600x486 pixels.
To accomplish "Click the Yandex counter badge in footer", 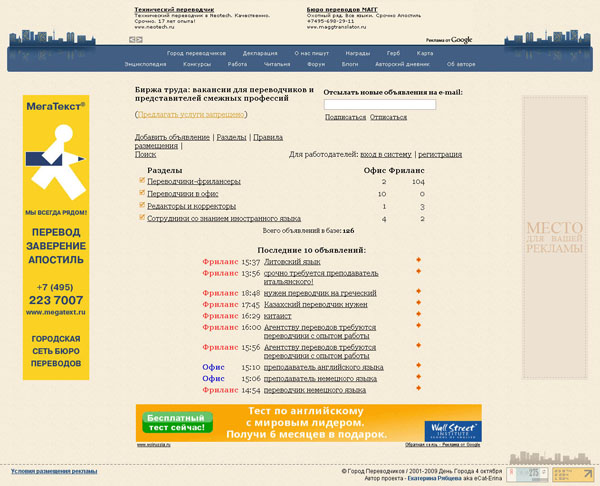I will pyautogui.click(x=527, y=475).
